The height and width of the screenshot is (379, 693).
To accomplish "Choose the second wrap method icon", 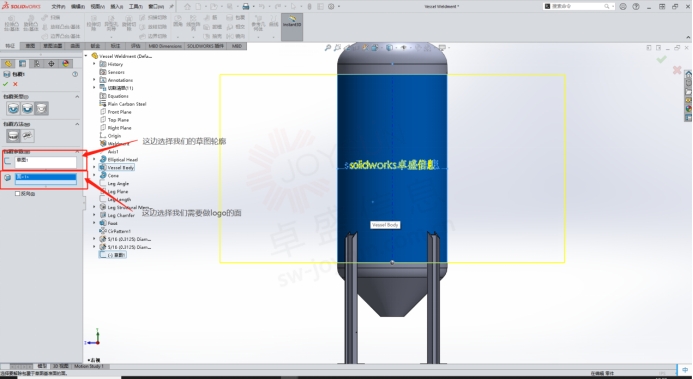I will (x=27, y=136).
